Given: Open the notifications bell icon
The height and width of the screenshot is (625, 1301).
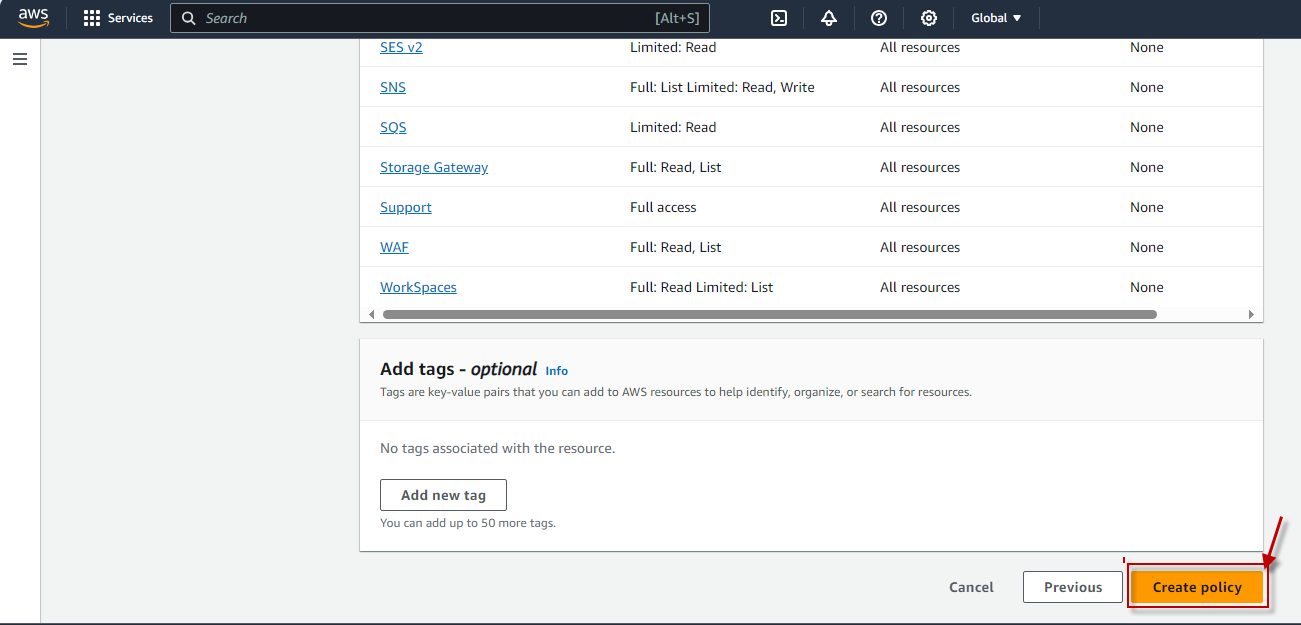Looking at the screenshot, I should click(829, 18).
